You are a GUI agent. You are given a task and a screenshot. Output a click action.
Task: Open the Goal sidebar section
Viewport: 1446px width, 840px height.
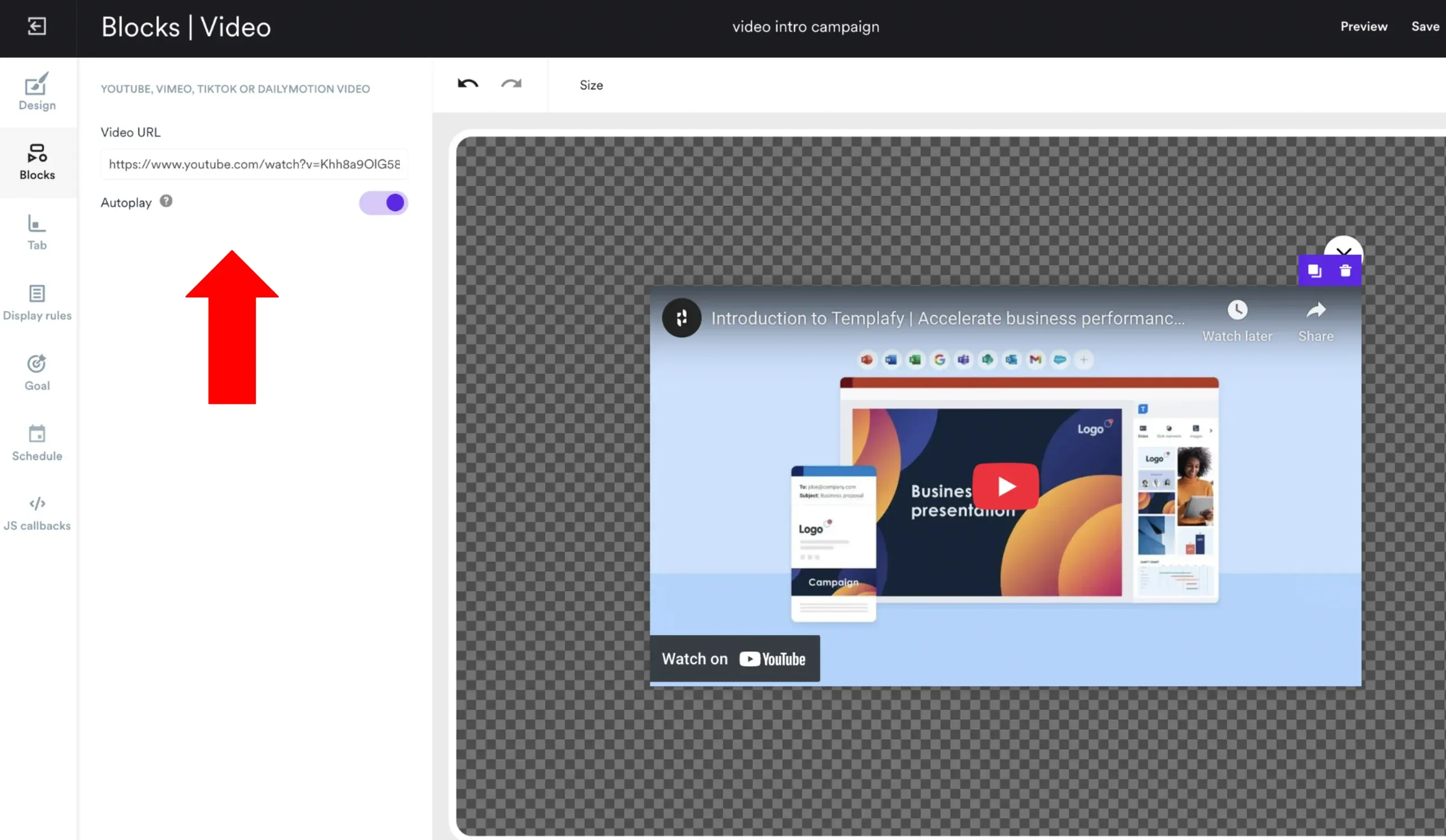pos(37,373)
